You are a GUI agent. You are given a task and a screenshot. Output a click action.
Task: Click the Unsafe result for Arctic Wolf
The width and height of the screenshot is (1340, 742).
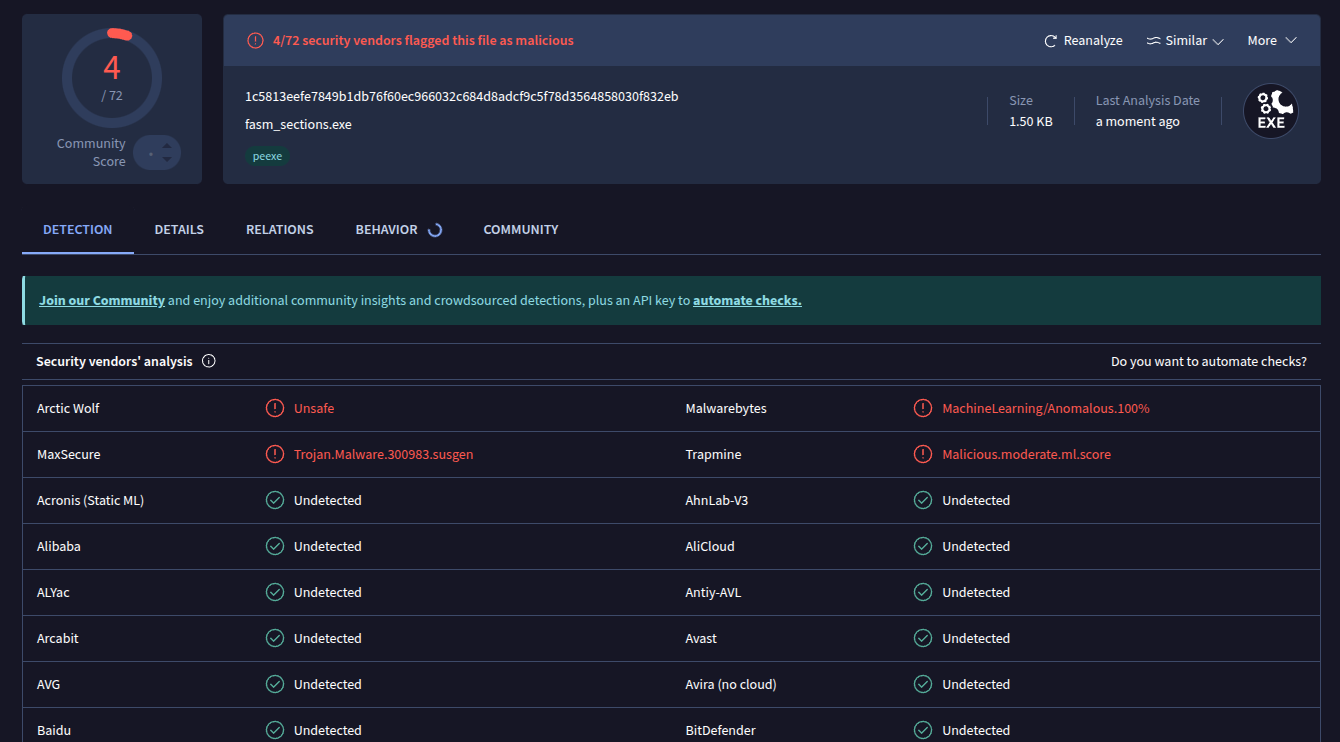[314, 408]
